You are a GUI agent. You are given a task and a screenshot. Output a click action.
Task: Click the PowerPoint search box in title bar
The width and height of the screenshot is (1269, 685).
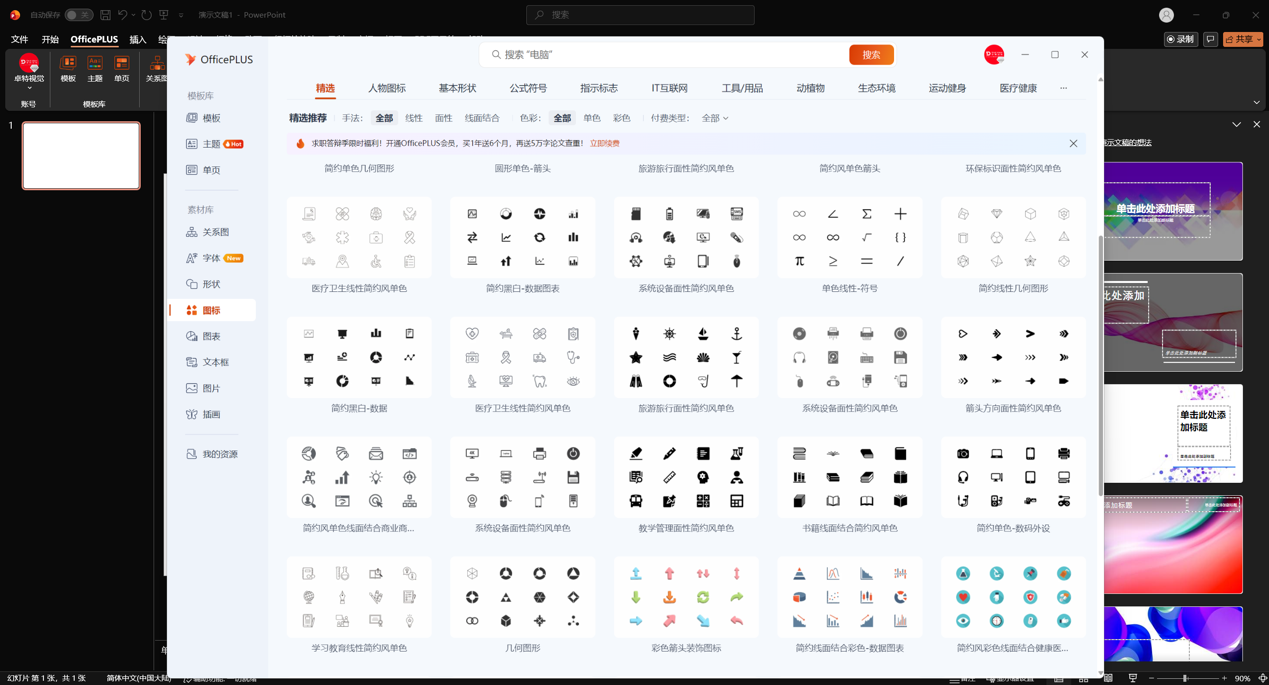point(640,15)
